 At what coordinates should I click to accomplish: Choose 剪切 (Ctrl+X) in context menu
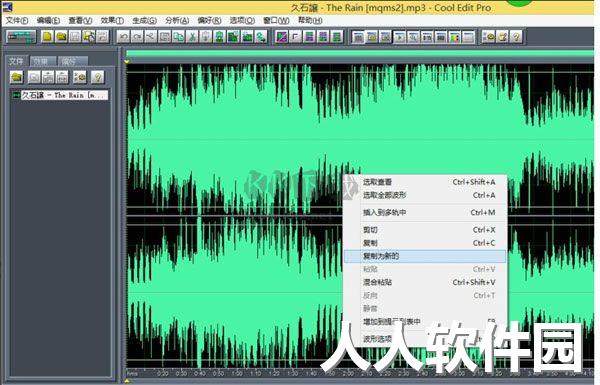click(426, 230)
